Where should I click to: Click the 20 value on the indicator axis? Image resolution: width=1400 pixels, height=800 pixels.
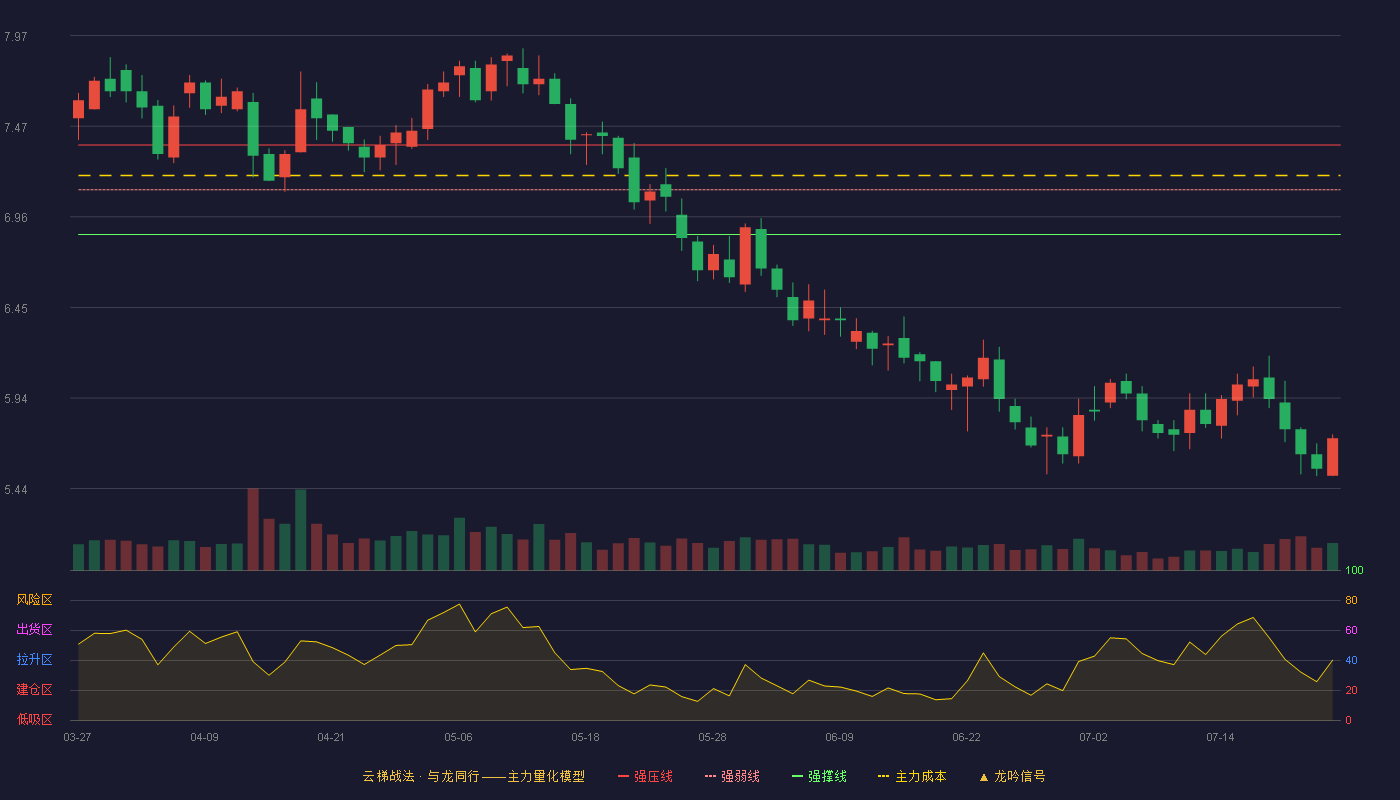click(x=1351, y=691)
